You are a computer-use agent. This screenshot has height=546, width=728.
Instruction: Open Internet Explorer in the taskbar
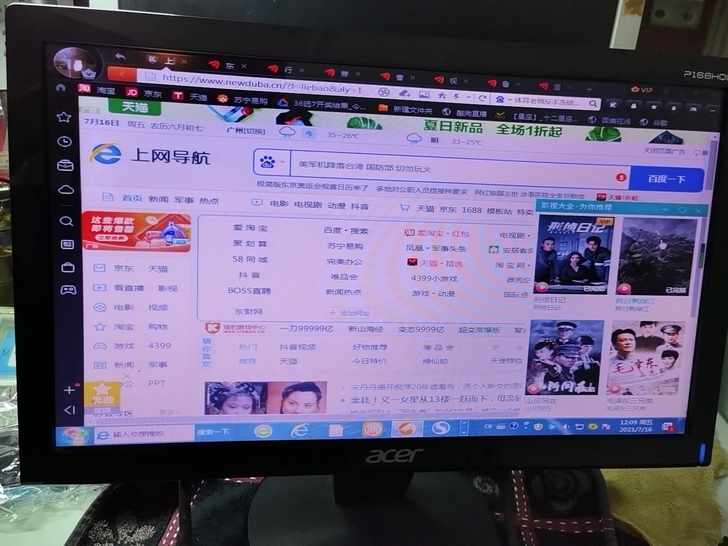coord(299,430)
